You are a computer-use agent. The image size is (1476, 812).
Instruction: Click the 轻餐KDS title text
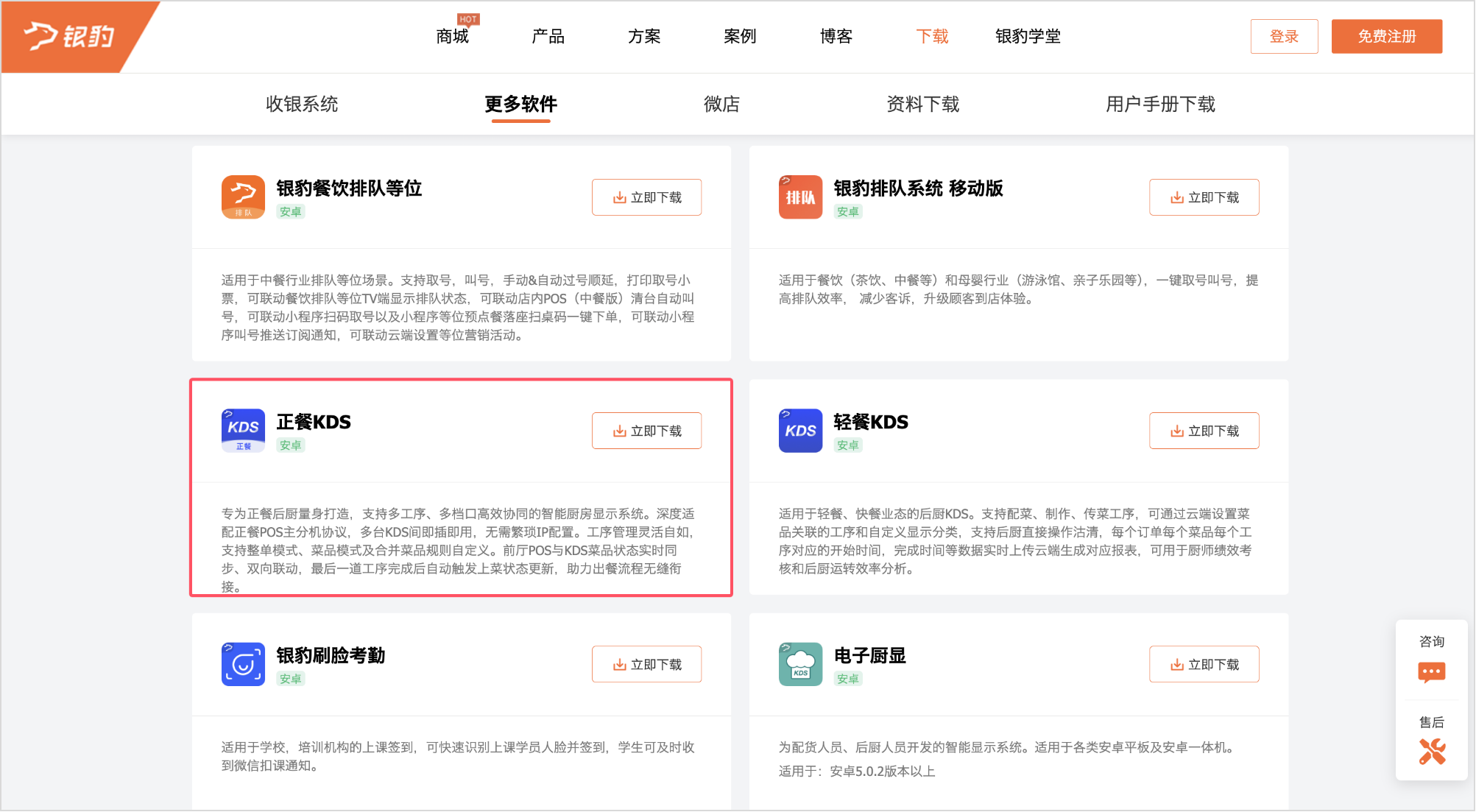(x=871, y=422)
